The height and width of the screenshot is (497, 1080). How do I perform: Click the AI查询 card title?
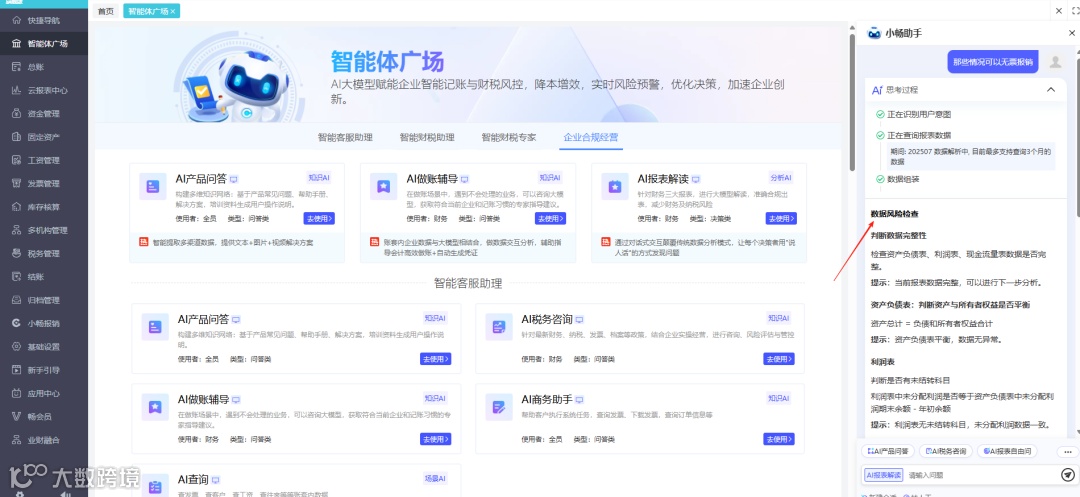coord(193,480)
